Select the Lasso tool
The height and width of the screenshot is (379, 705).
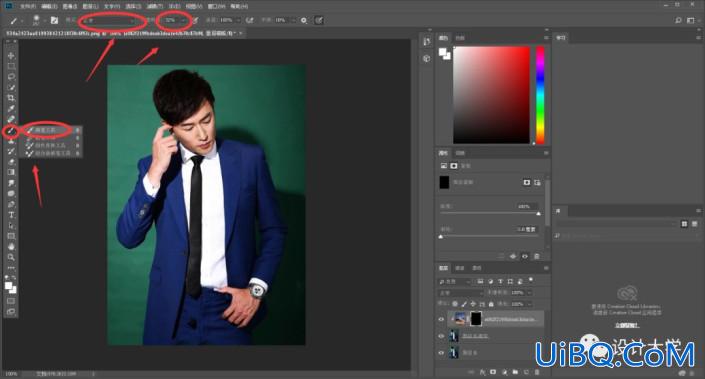coord(11,77)
